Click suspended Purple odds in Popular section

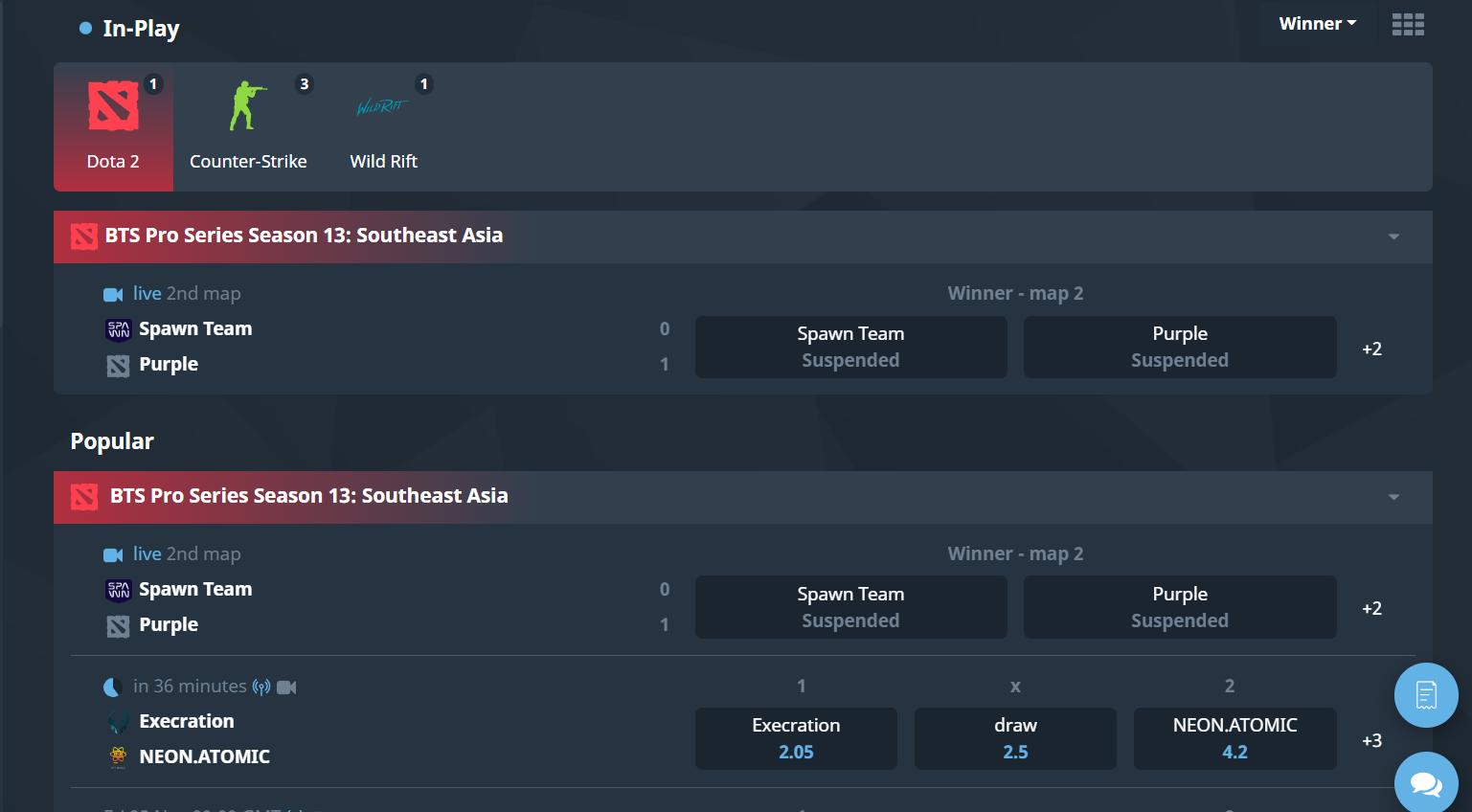coord(1179,607)
